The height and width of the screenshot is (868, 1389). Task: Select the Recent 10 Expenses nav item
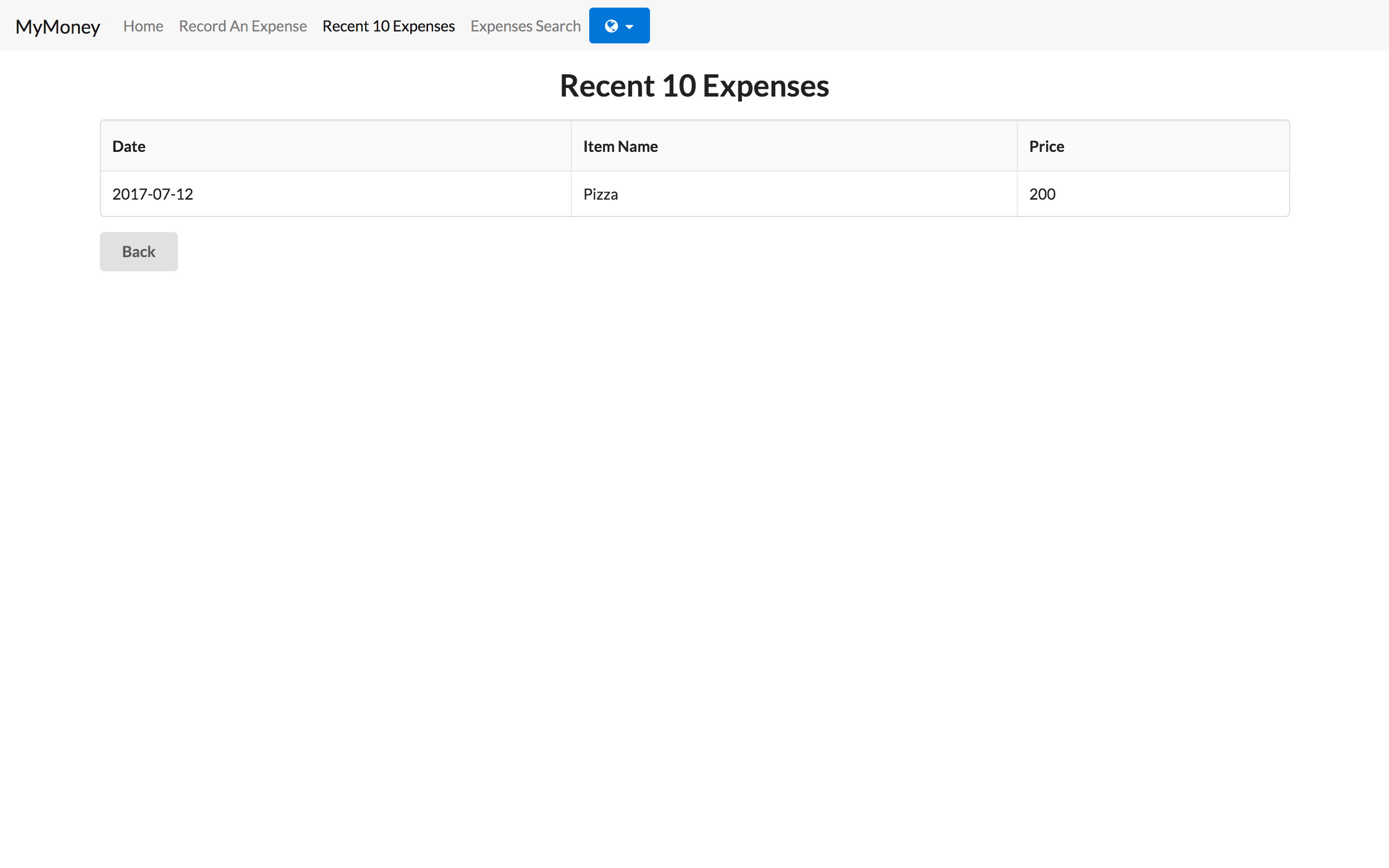pyautogui.click(x=388, y=26)
